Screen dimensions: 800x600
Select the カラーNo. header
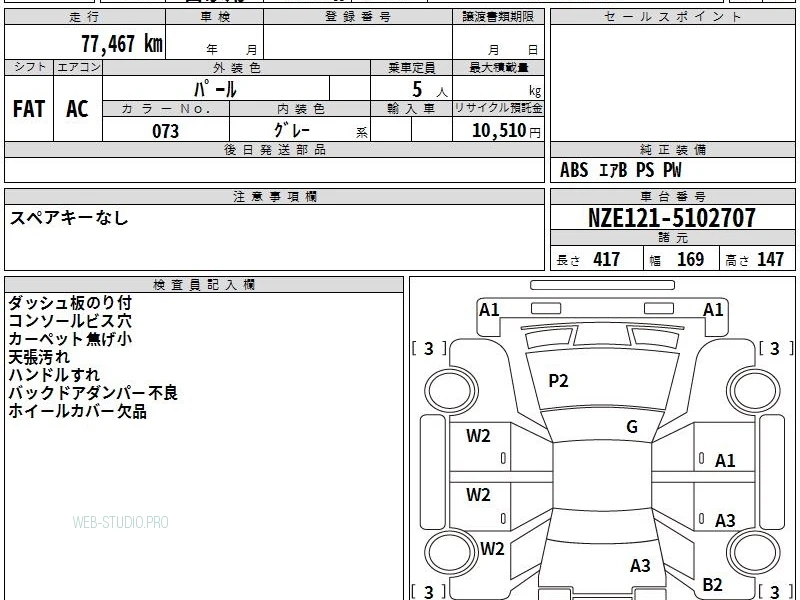point(166,109)
